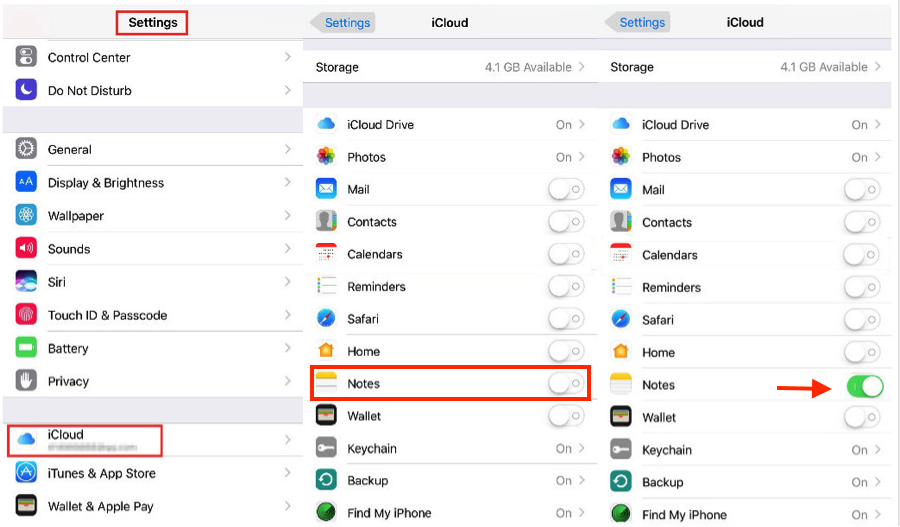Viewport: 900px width, 527px height.
Task: Open the Battery settings row
Action: coord(153,348)
